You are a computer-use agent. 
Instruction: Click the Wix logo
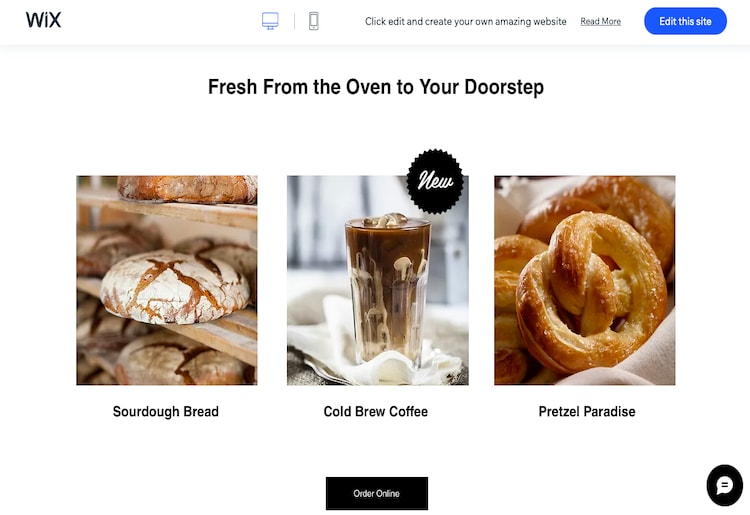pyautogui.click(x=44, y=20)
